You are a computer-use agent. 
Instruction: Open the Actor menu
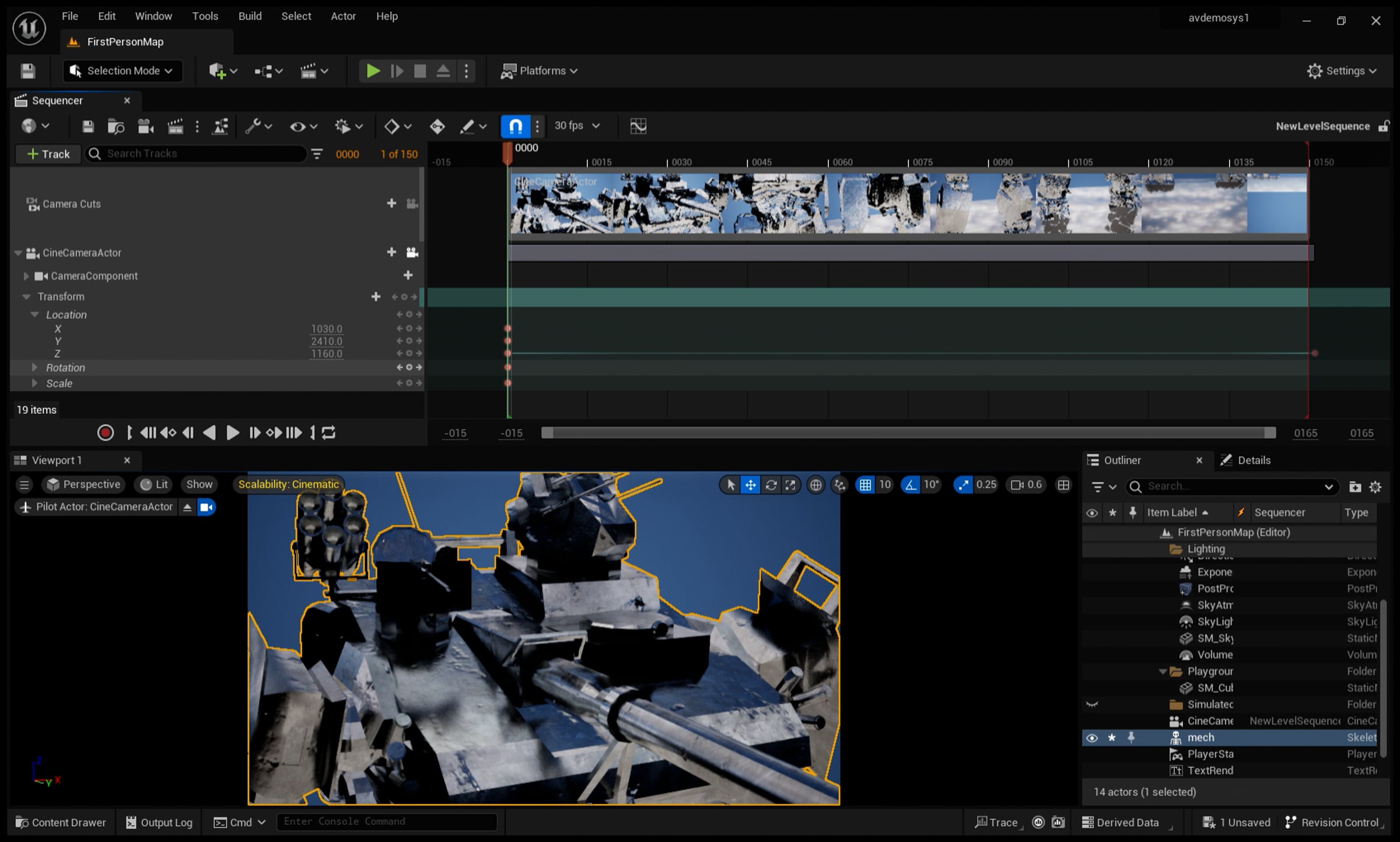(x=343, y=16)
